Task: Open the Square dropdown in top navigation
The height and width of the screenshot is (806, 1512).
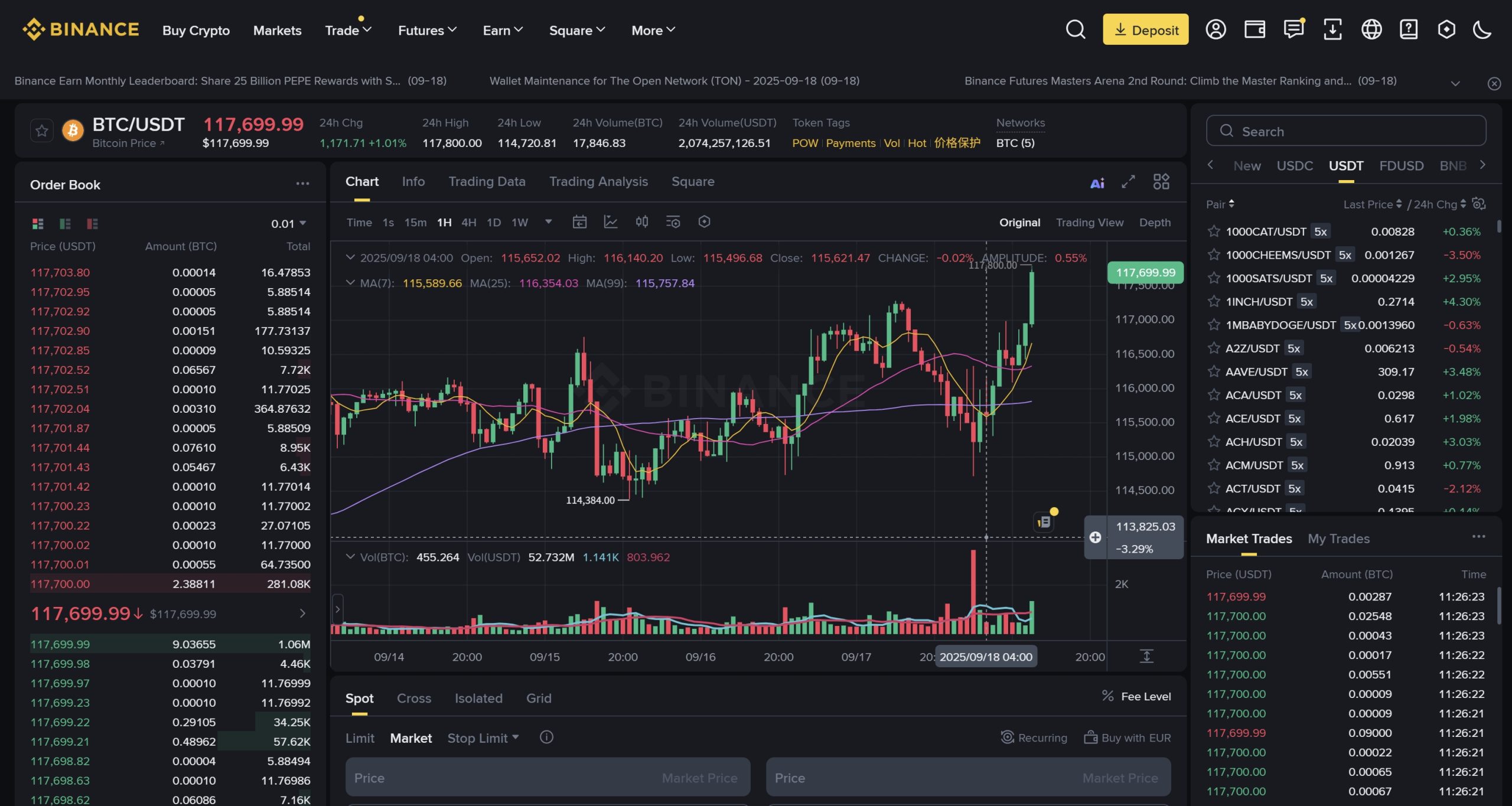Action: (577, 30)
